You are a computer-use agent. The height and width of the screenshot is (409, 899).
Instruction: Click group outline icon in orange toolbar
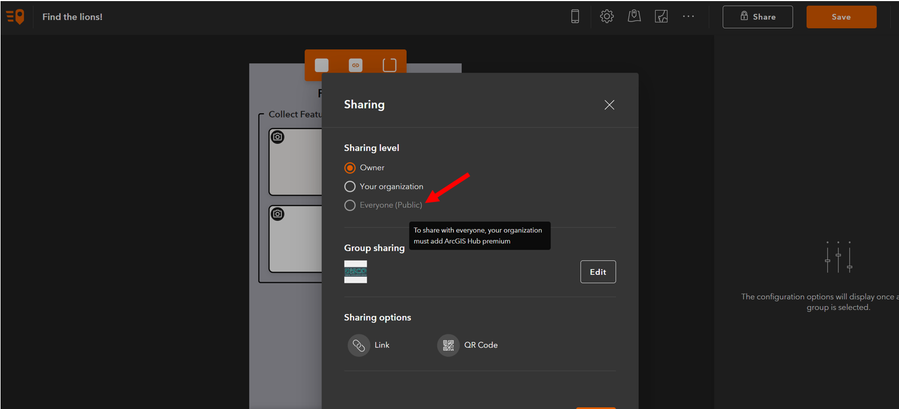tap(389, 65)
